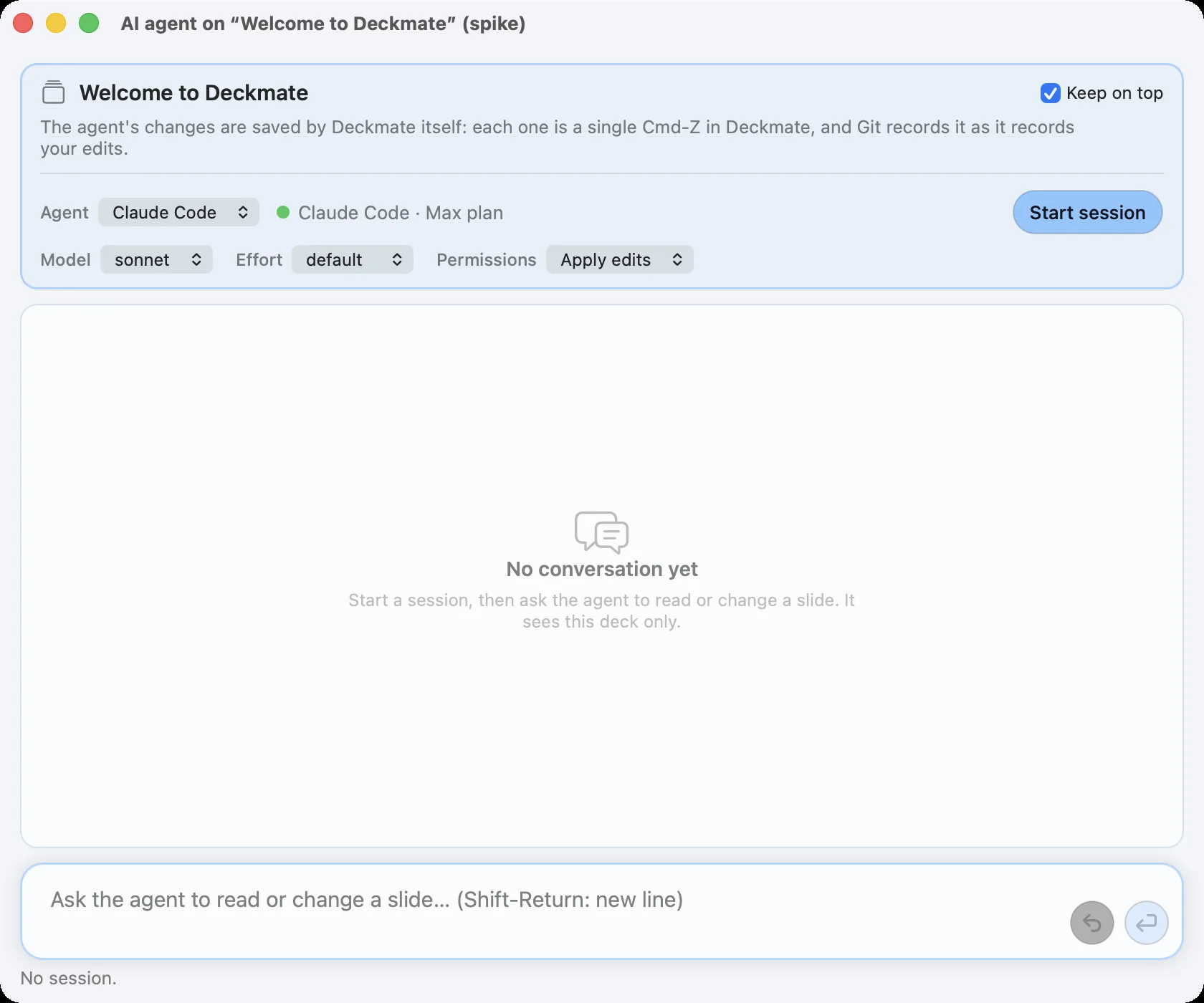Click the Claude Code · Max plan status text
The height and width of the screenshot is (1003, 1204).
pos(401,213)
